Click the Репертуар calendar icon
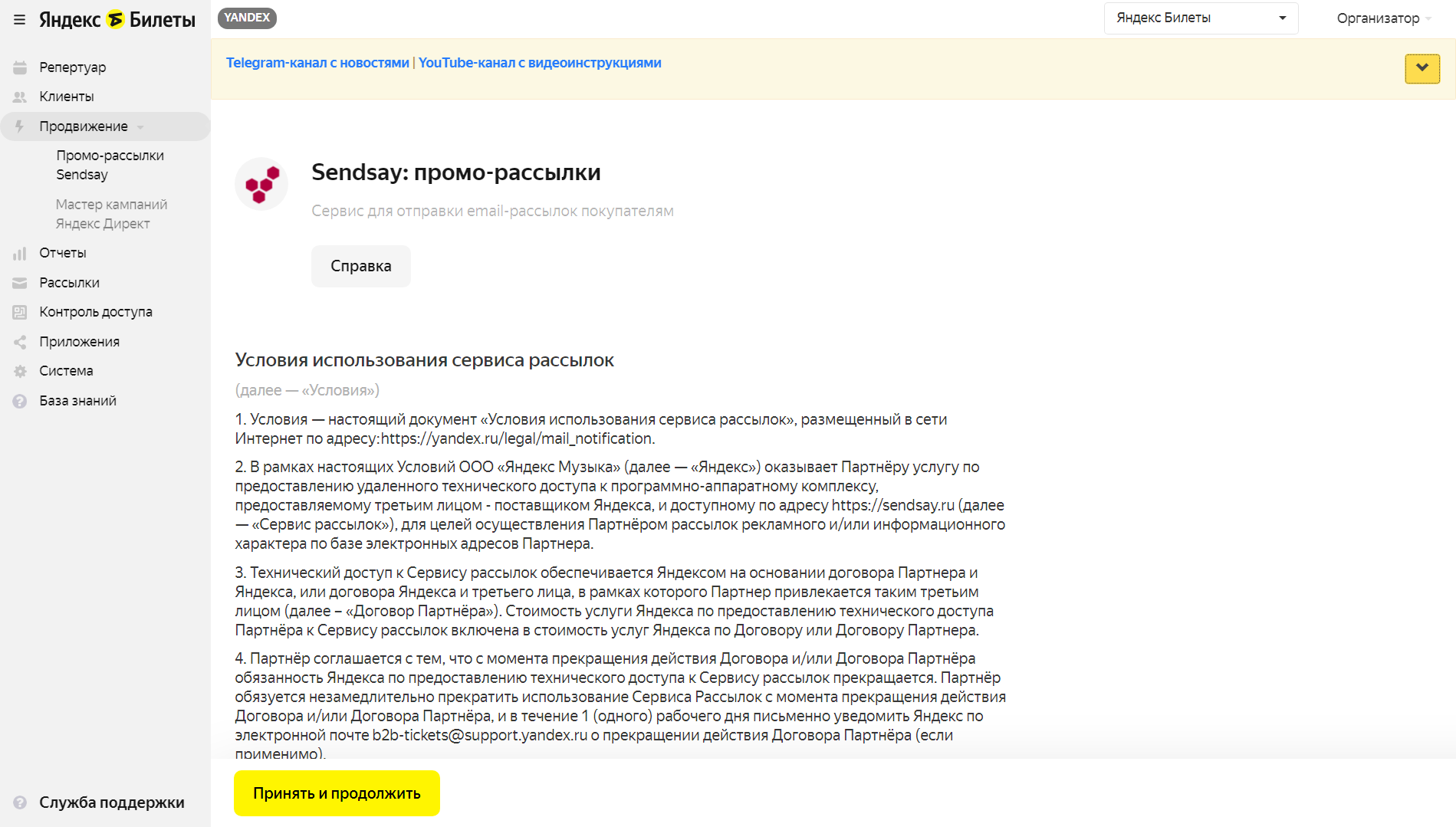 click(x=20, y=67)
